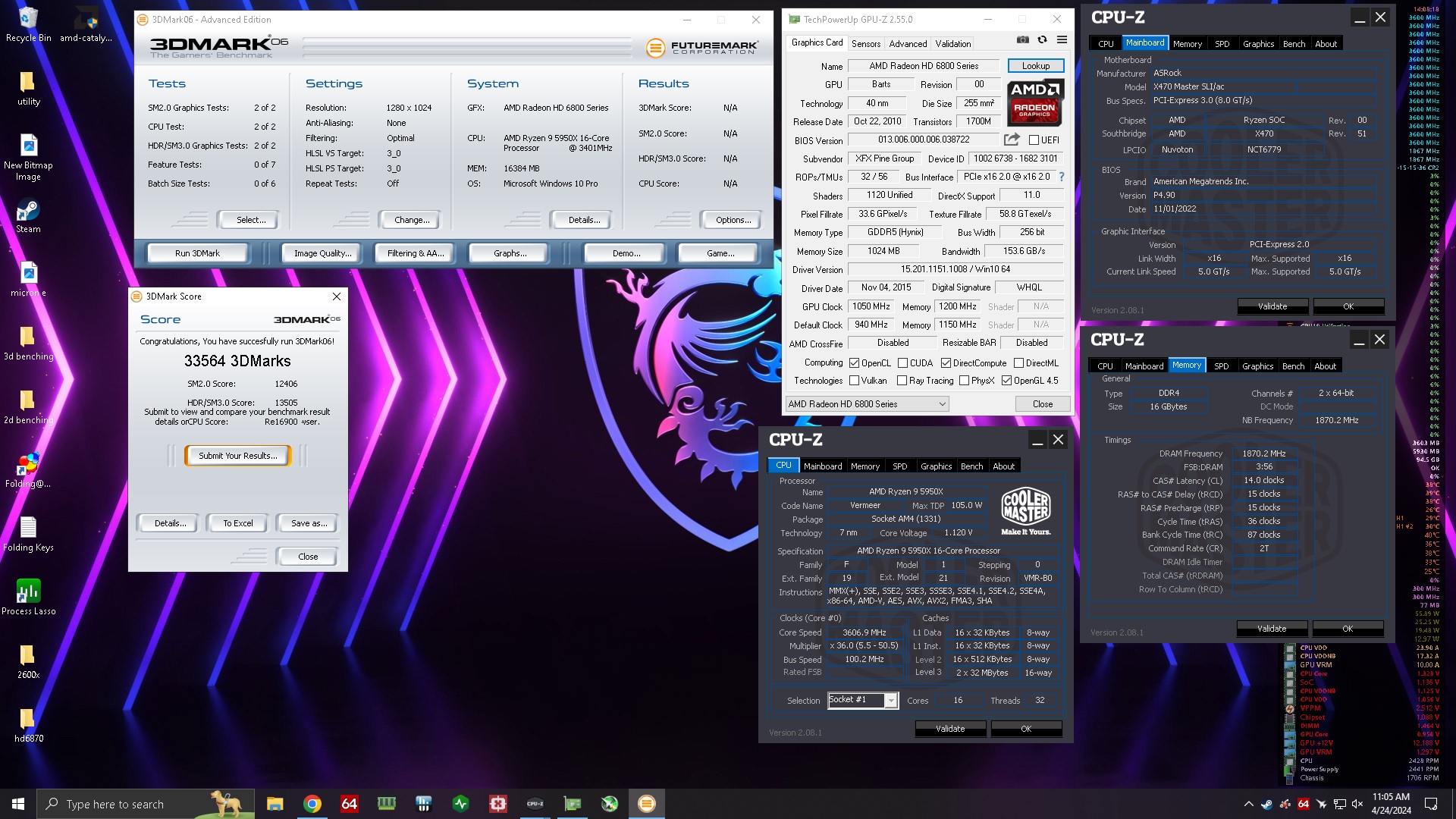Viewport: 1456px width, 819px height.
Task: Click the Close button in GPU-Z
Action: coord(1043,404)
